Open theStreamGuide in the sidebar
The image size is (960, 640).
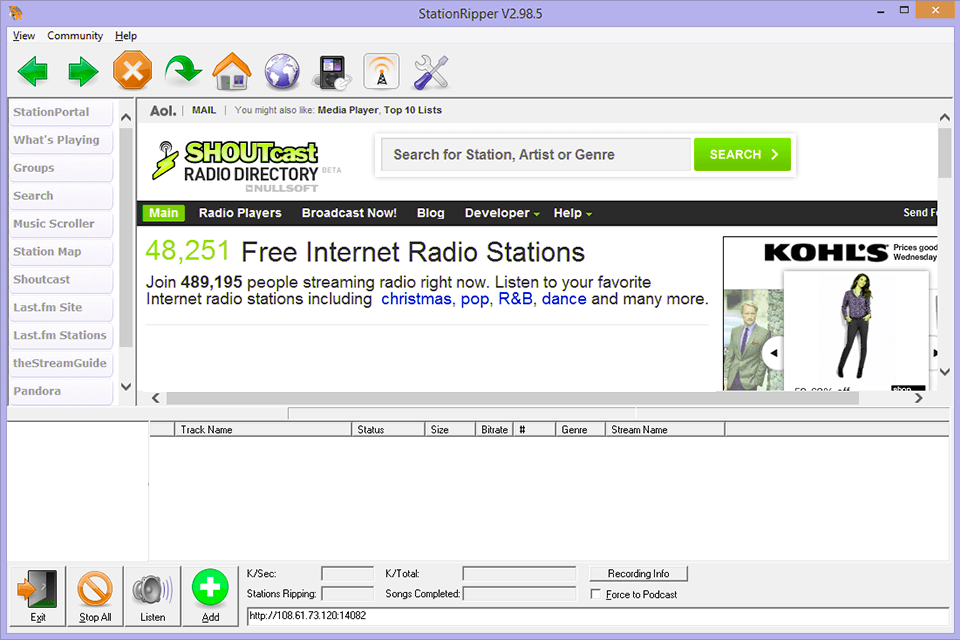61,363
